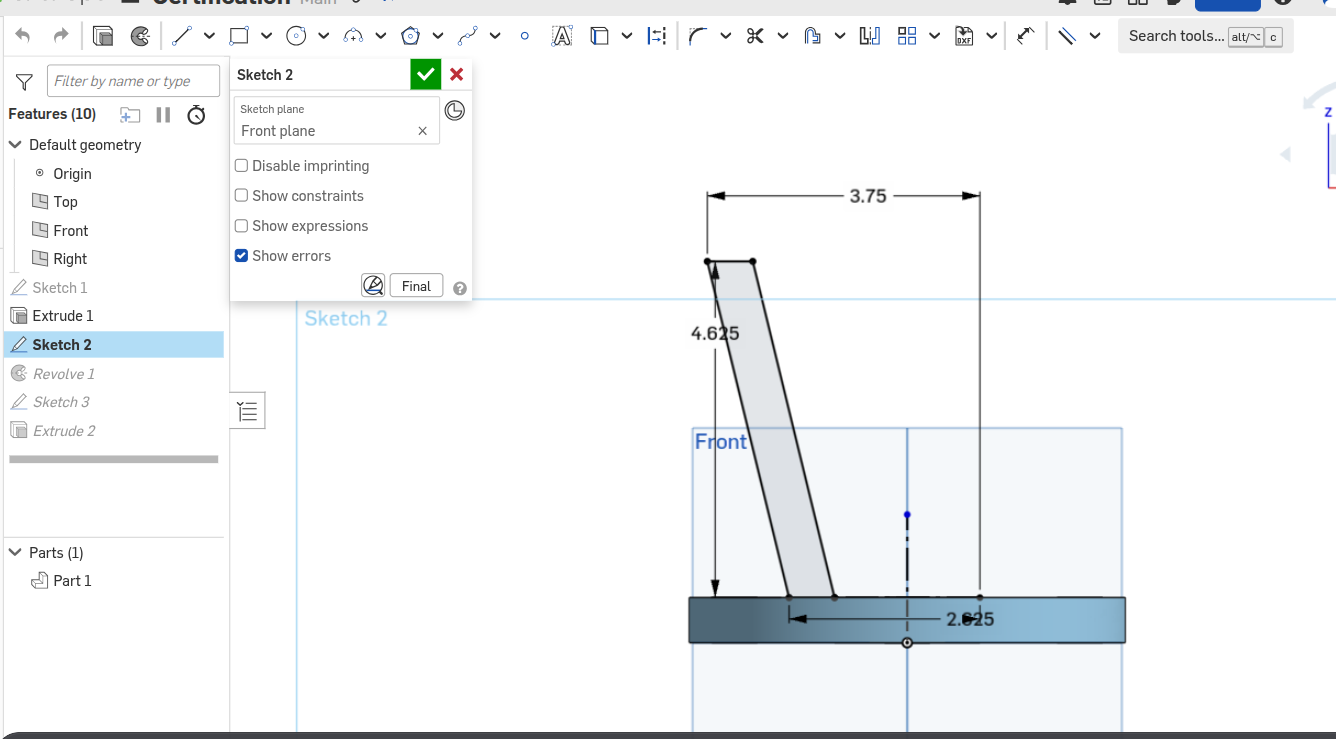Screen dimensions: 1336x739
Task: Click the Filter by name or type field
Action: click(133, 81)
